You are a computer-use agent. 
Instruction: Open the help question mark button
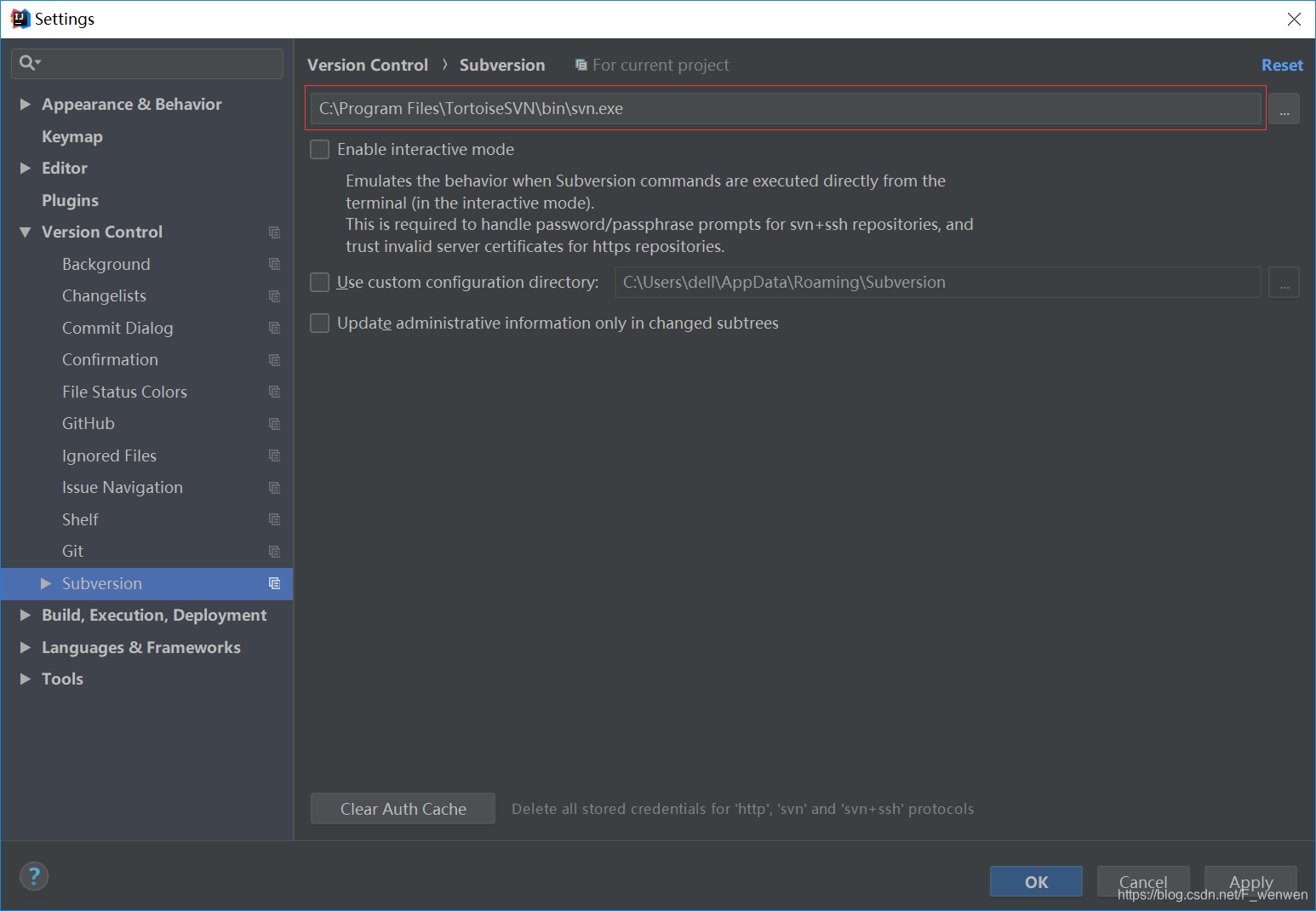[x=34, y=876]
